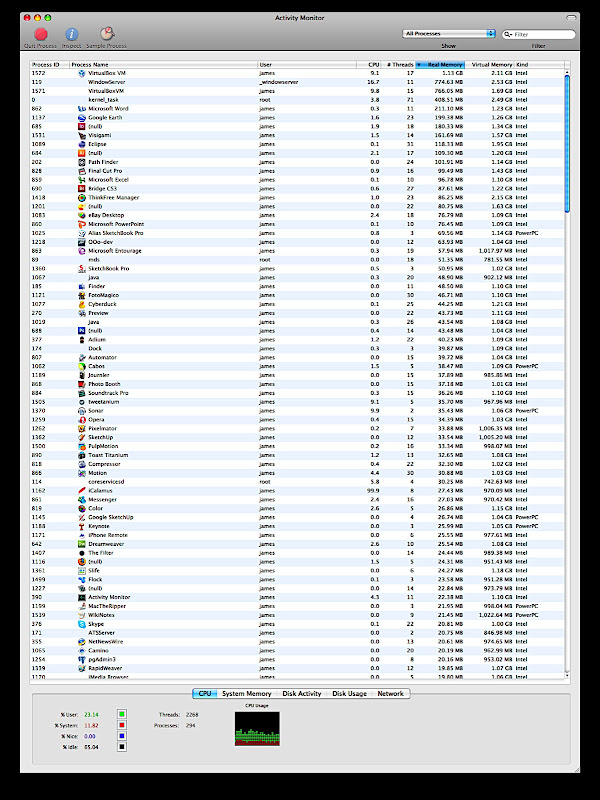Screen dimensions: 600x800
Task: Select the Path Finder process icon
Action: [x=82, y=162]
